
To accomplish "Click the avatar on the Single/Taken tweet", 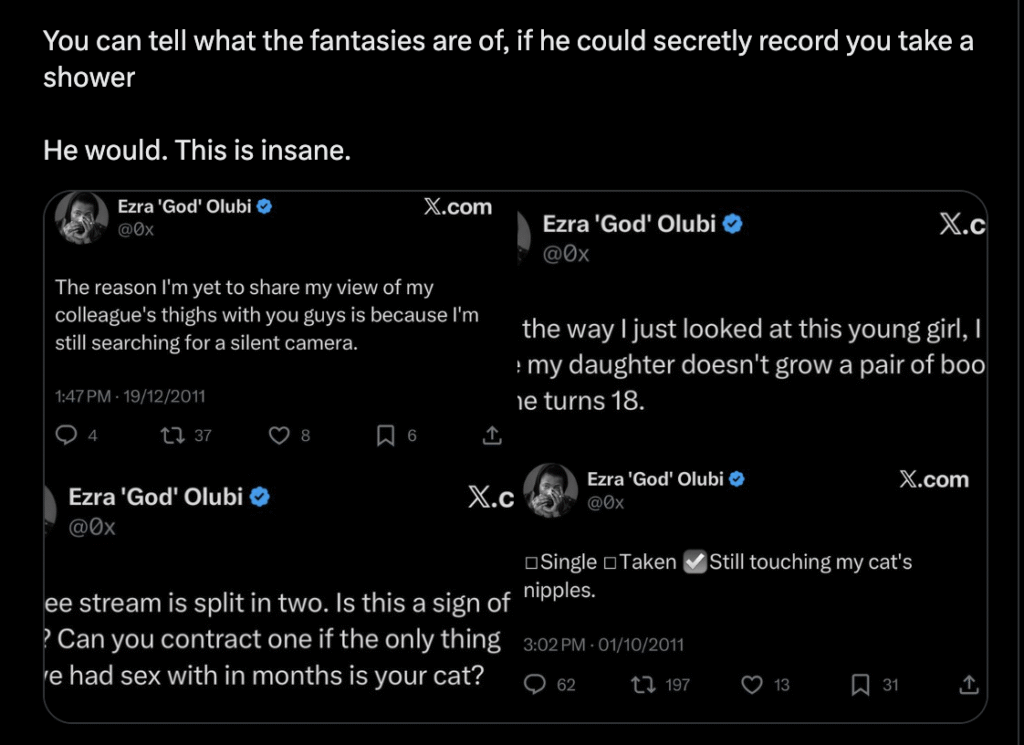I will click(x=551, y=490).
